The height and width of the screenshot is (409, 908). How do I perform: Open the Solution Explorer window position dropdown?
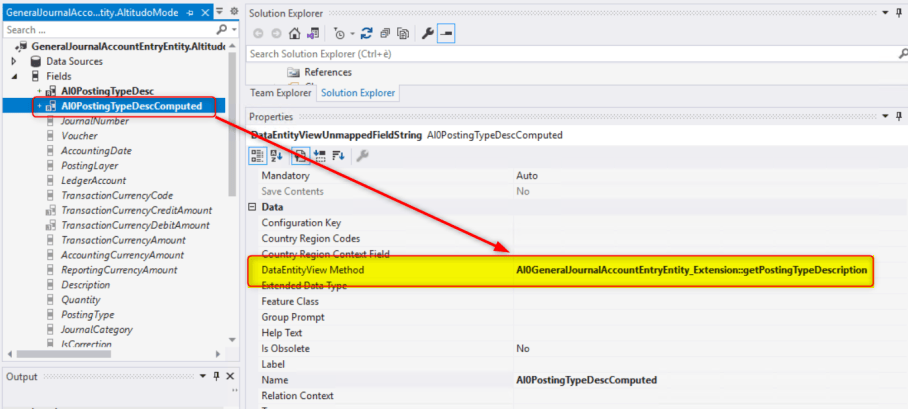pos(884,12)
